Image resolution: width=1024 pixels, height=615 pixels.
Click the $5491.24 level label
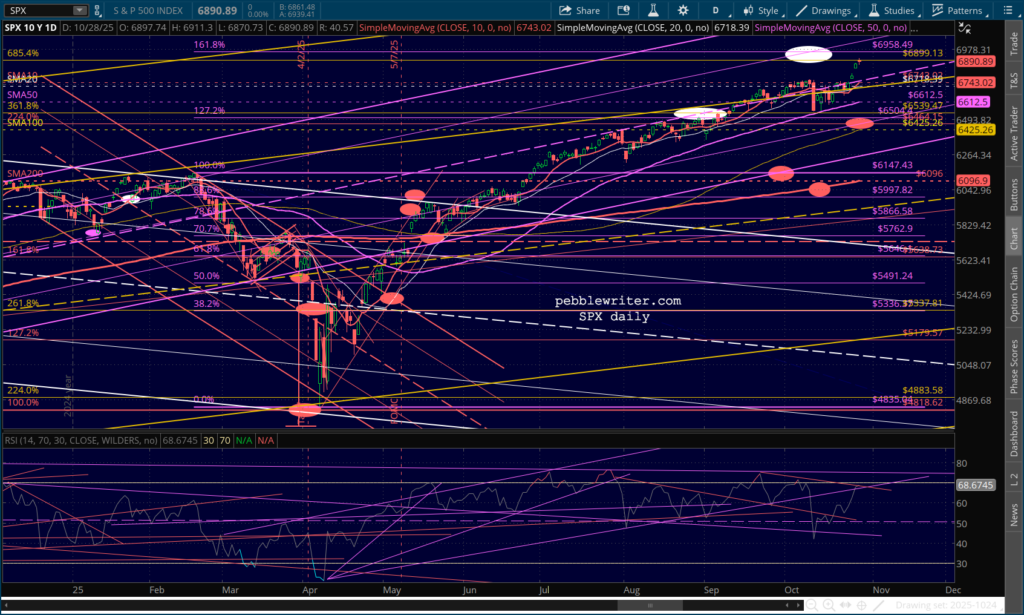[x=892, y=276]
